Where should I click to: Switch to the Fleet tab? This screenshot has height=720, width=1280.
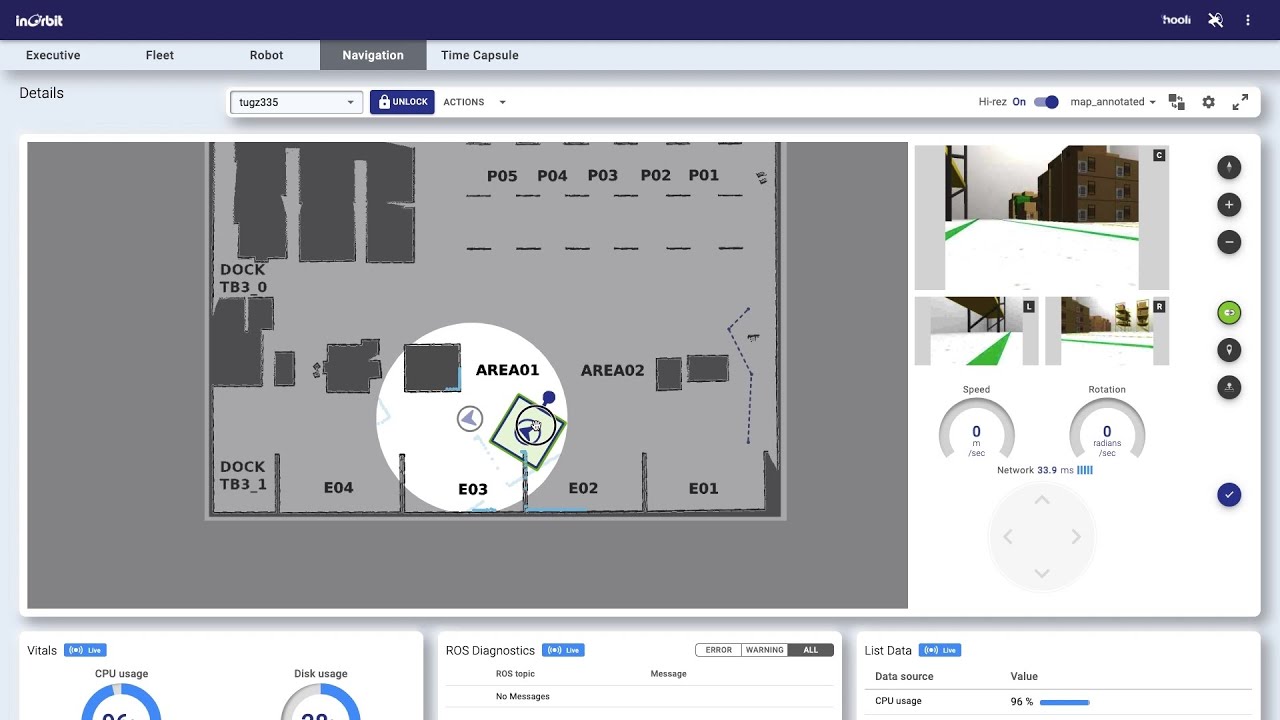[160, 55]
